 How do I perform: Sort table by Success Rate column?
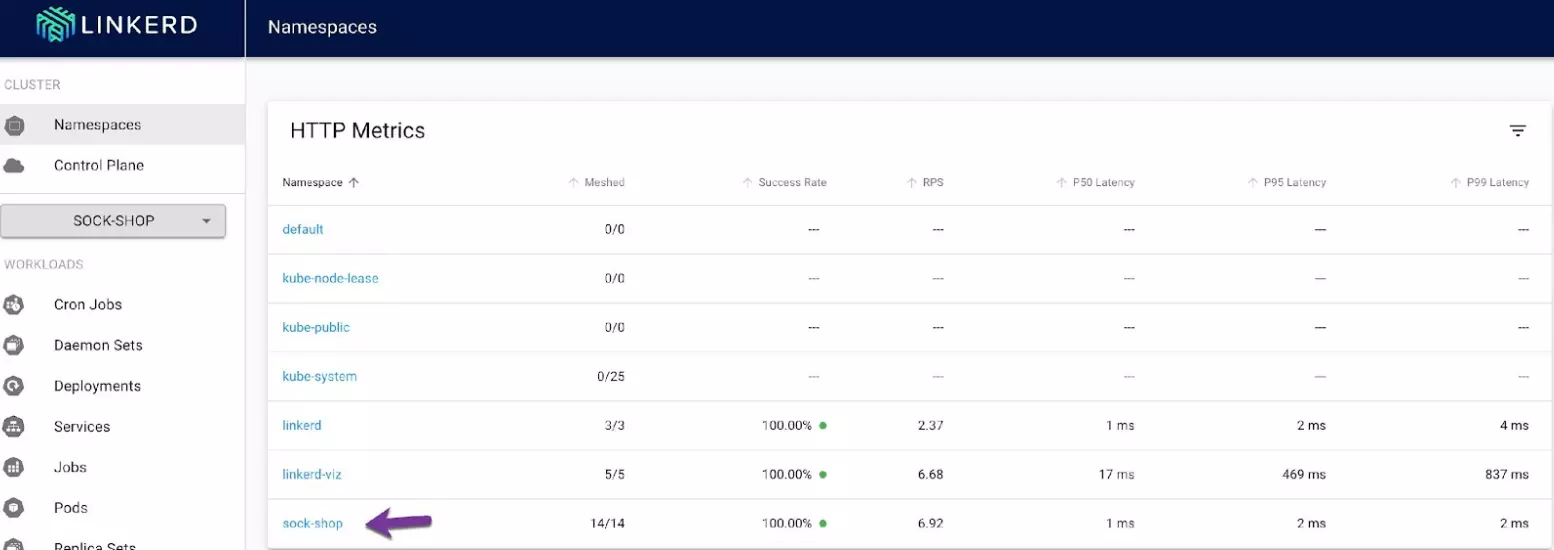(x=784, y=182)
